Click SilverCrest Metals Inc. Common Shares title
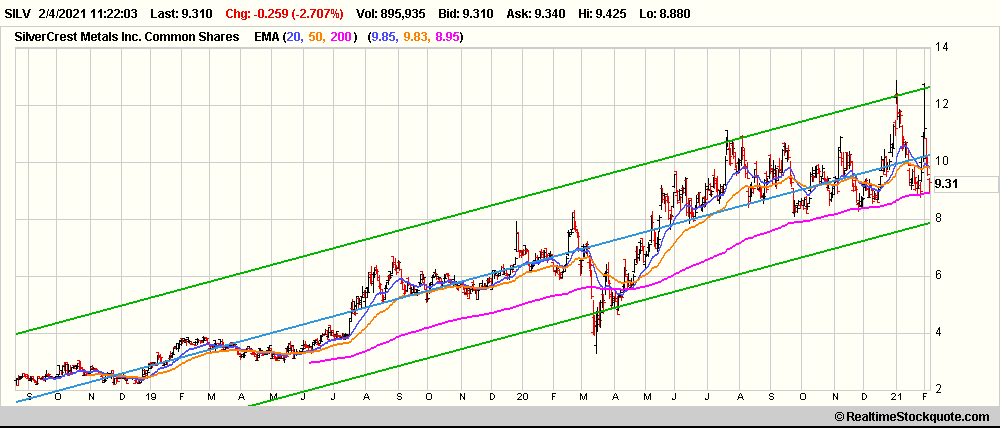The height and width of the screenshot is (428, 1000). click(126, 37)
